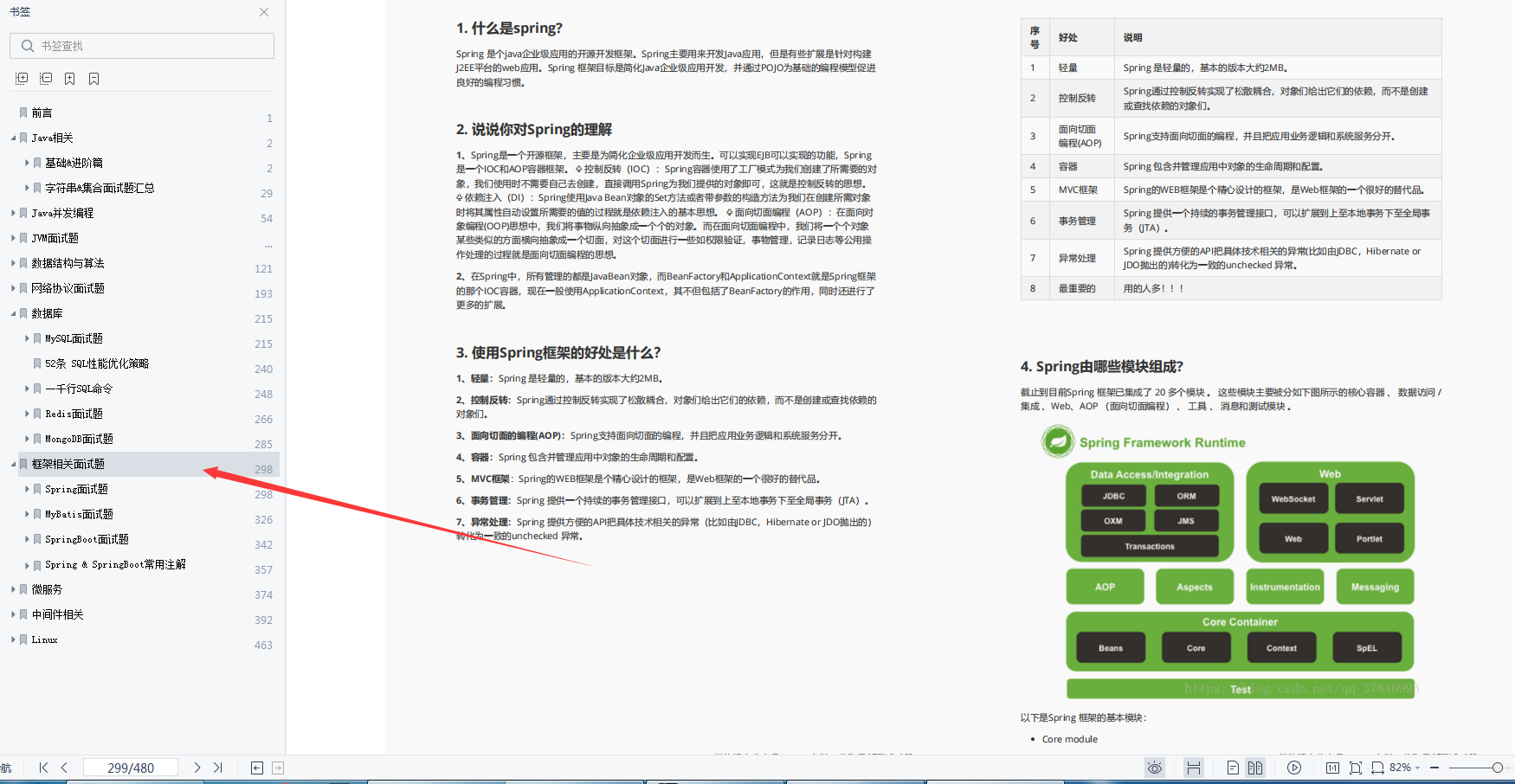The height and width of the screenshot is (784, 1515).
Task: Collapse the 数据库 bookmark node
Action: click(13, 314)
